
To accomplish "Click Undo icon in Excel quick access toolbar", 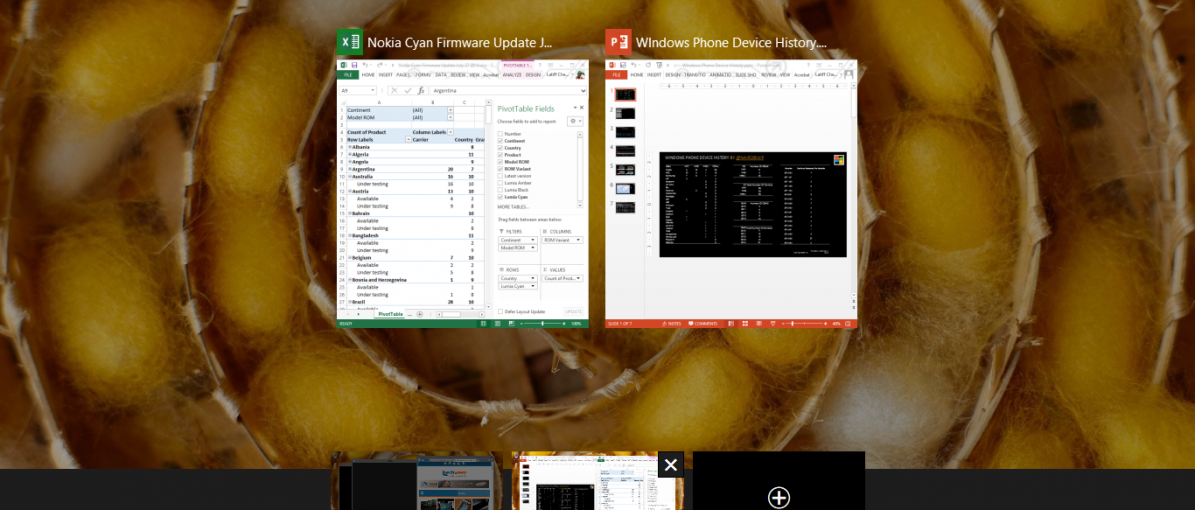I will coord(365,65).
